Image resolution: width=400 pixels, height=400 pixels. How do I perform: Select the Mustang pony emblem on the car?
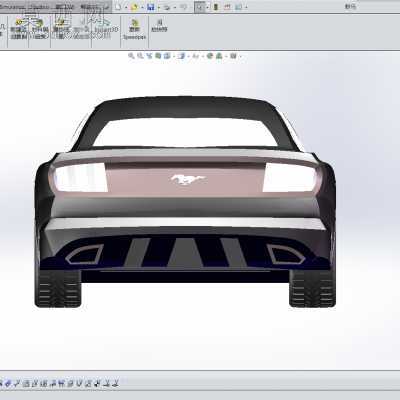click(x=188, y=180)
